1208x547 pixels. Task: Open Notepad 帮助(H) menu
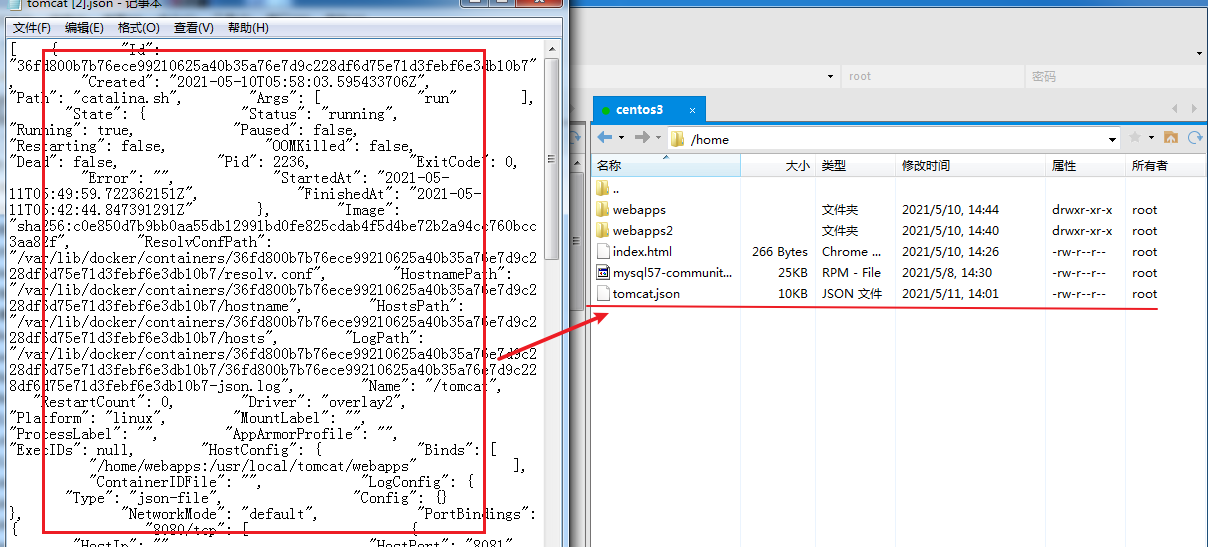(248, 28)
